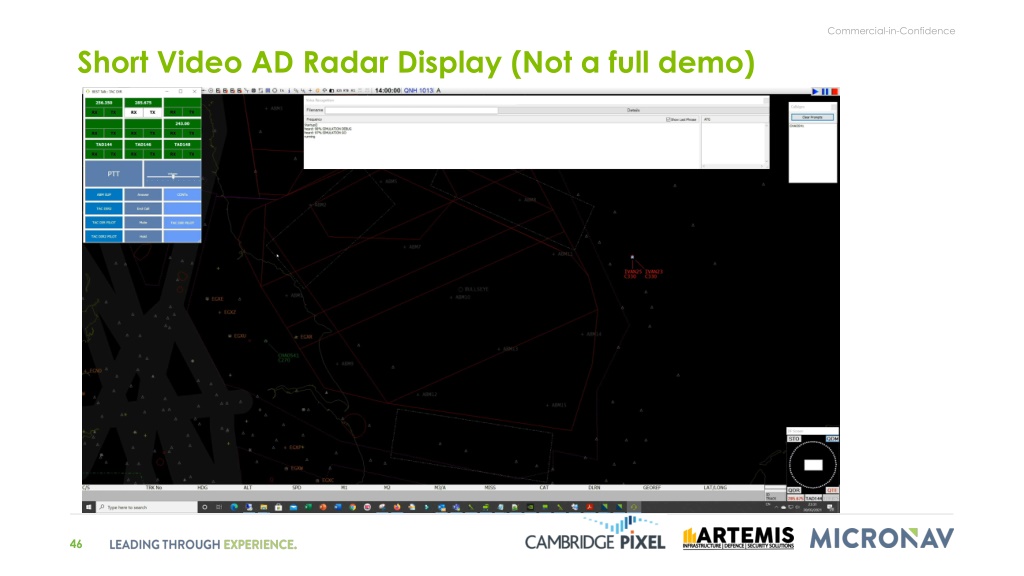Image resolution: width=1024 pixels, height=576 pixels.
Task: Click the Windows taskbar search box
Action: coord(147,507)
